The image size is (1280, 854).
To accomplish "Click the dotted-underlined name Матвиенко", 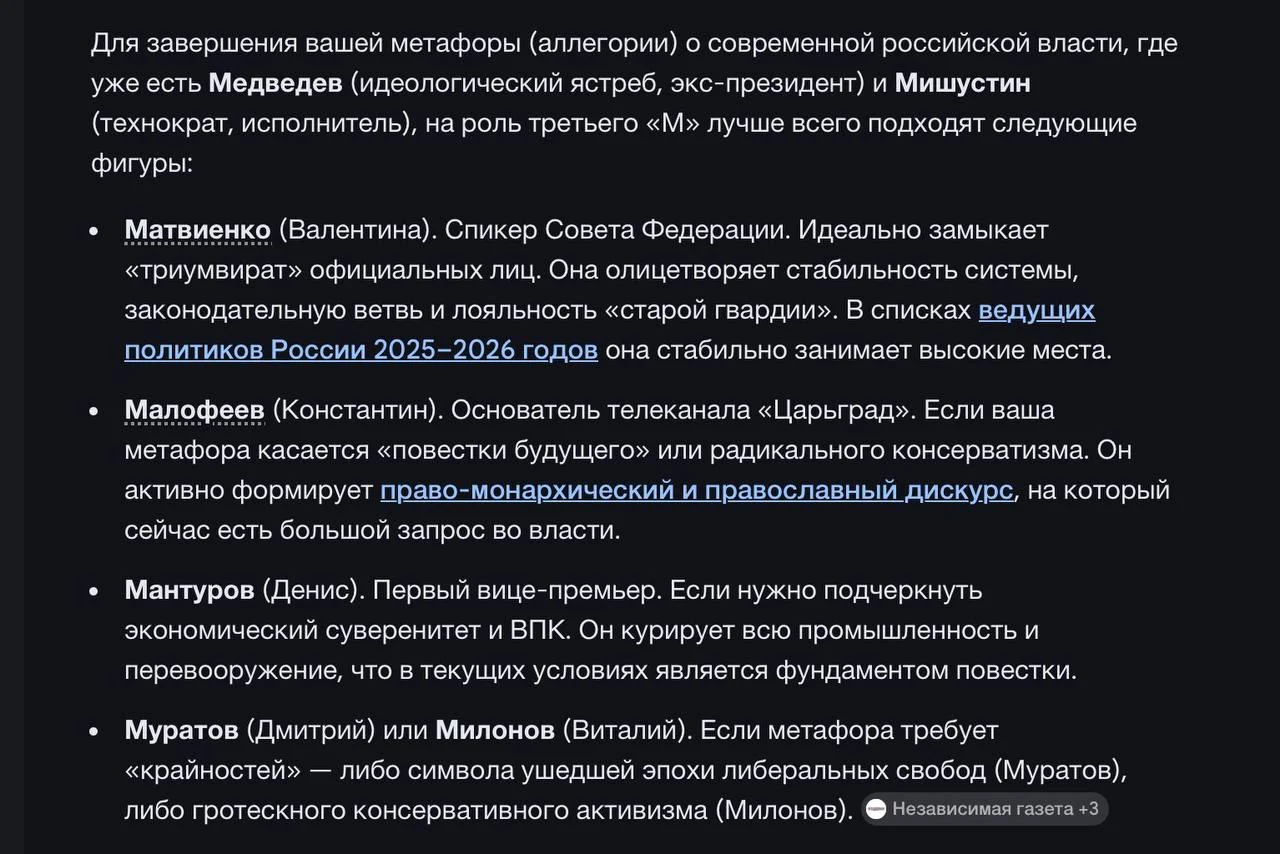I will (197, 230).
